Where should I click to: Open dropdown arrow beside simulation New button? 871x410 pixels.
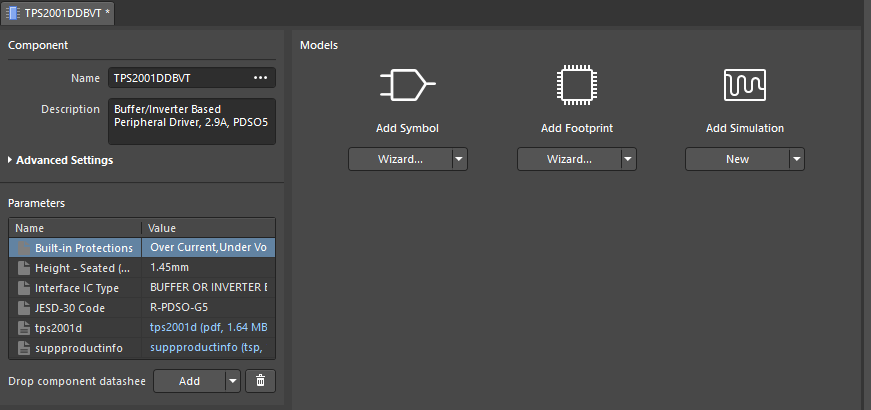click(797, 159)
